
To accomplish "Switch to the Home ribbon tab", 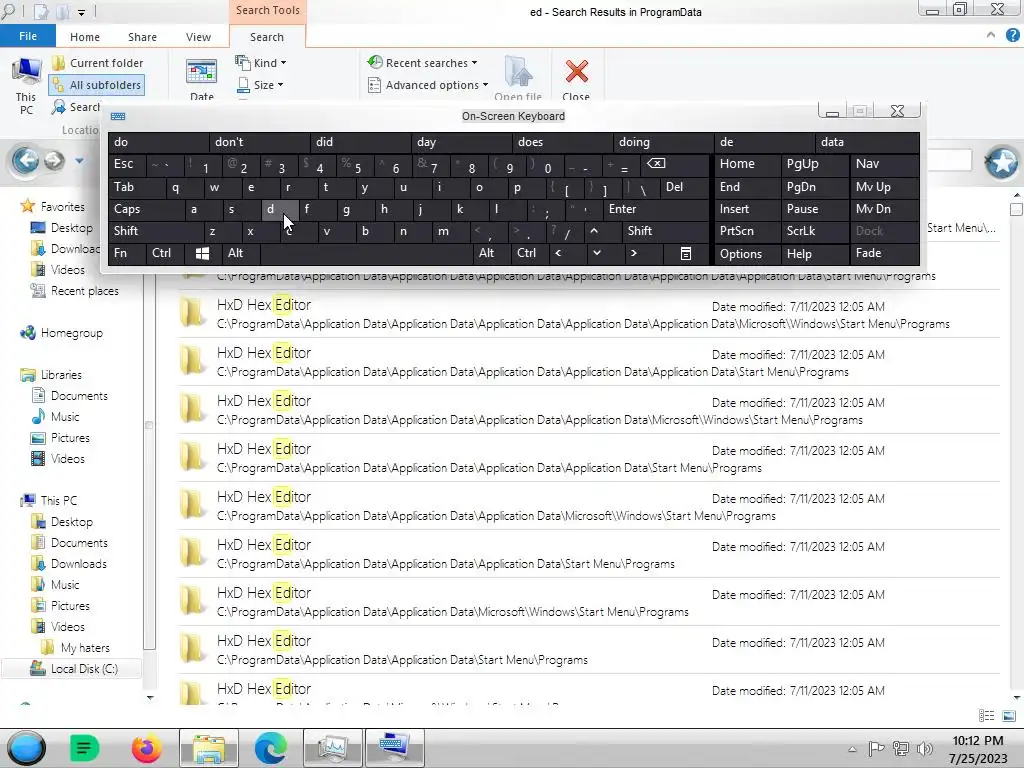I will 85,37.
